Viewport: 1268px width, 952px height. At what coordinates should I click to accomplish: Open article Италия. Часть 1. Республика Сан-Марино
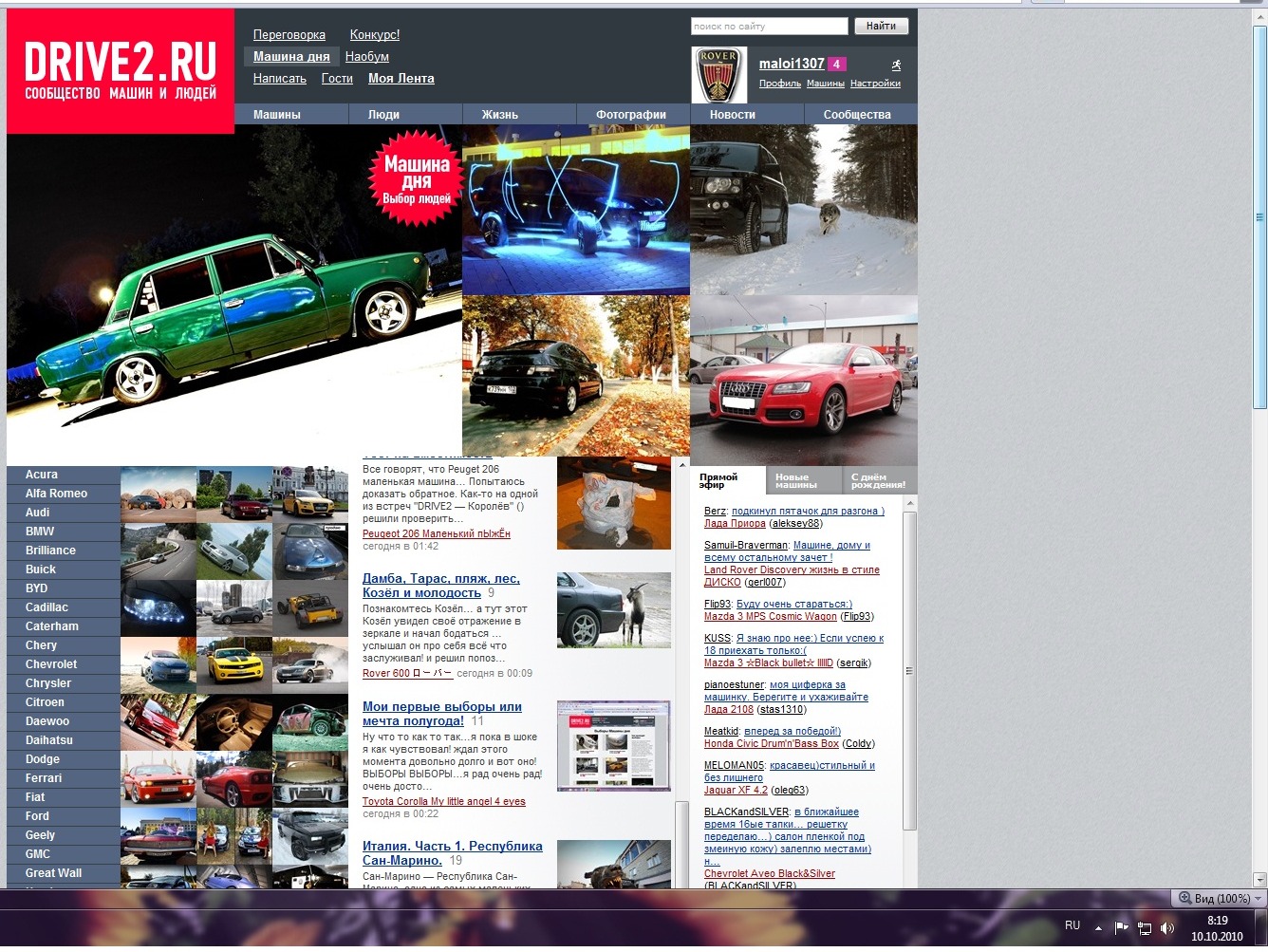point(453,853)
